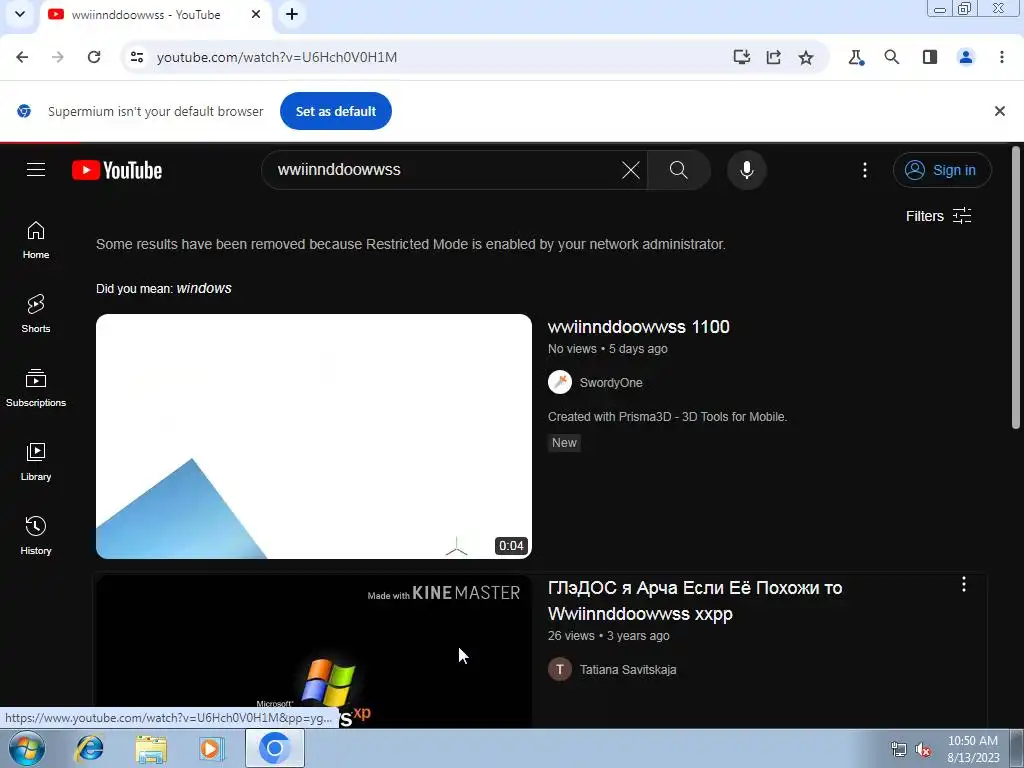Open the tab search dropdown arrow
This screenshot has height=768, width=1024.
20,14
